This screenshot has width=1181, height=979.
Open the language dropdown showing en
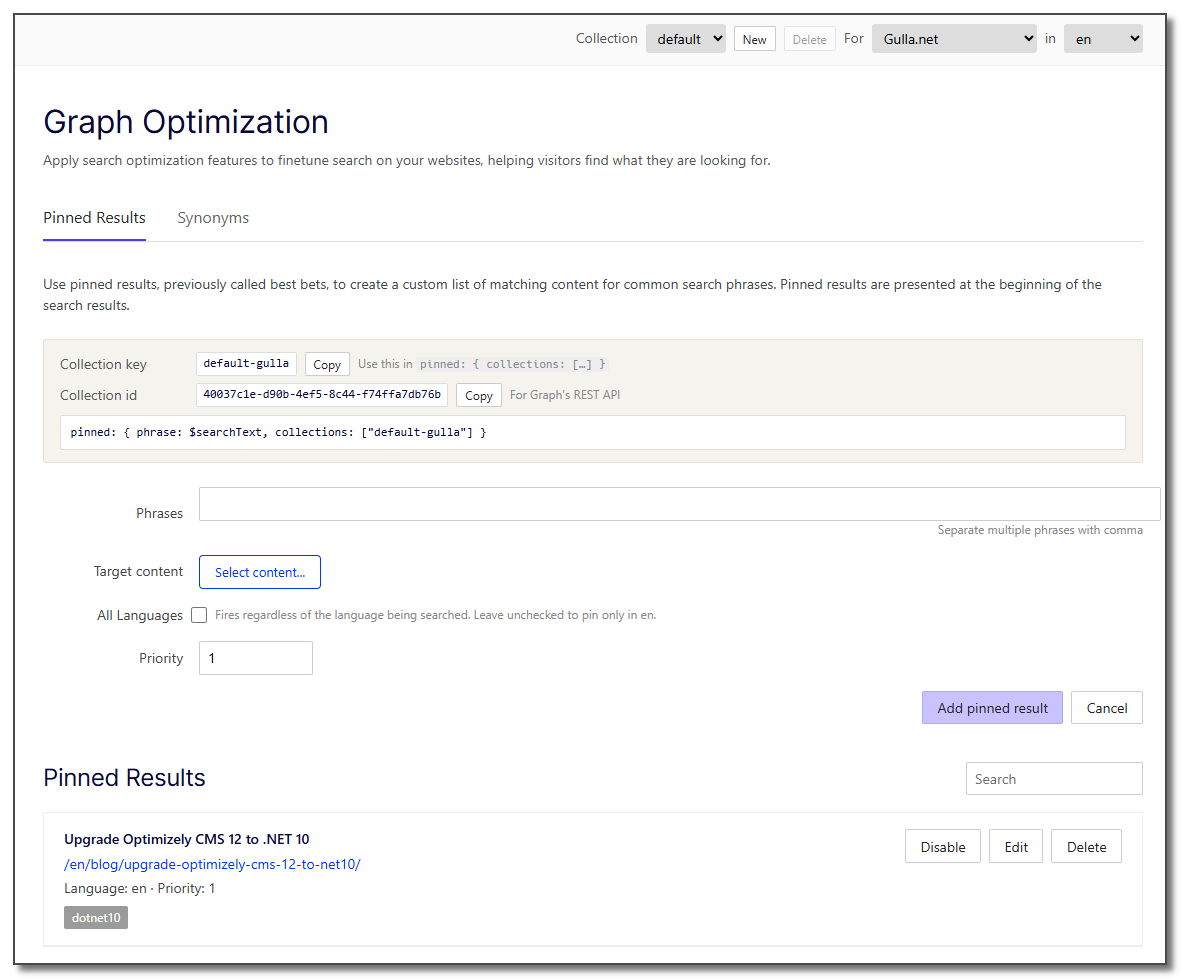coord(1103,39)
